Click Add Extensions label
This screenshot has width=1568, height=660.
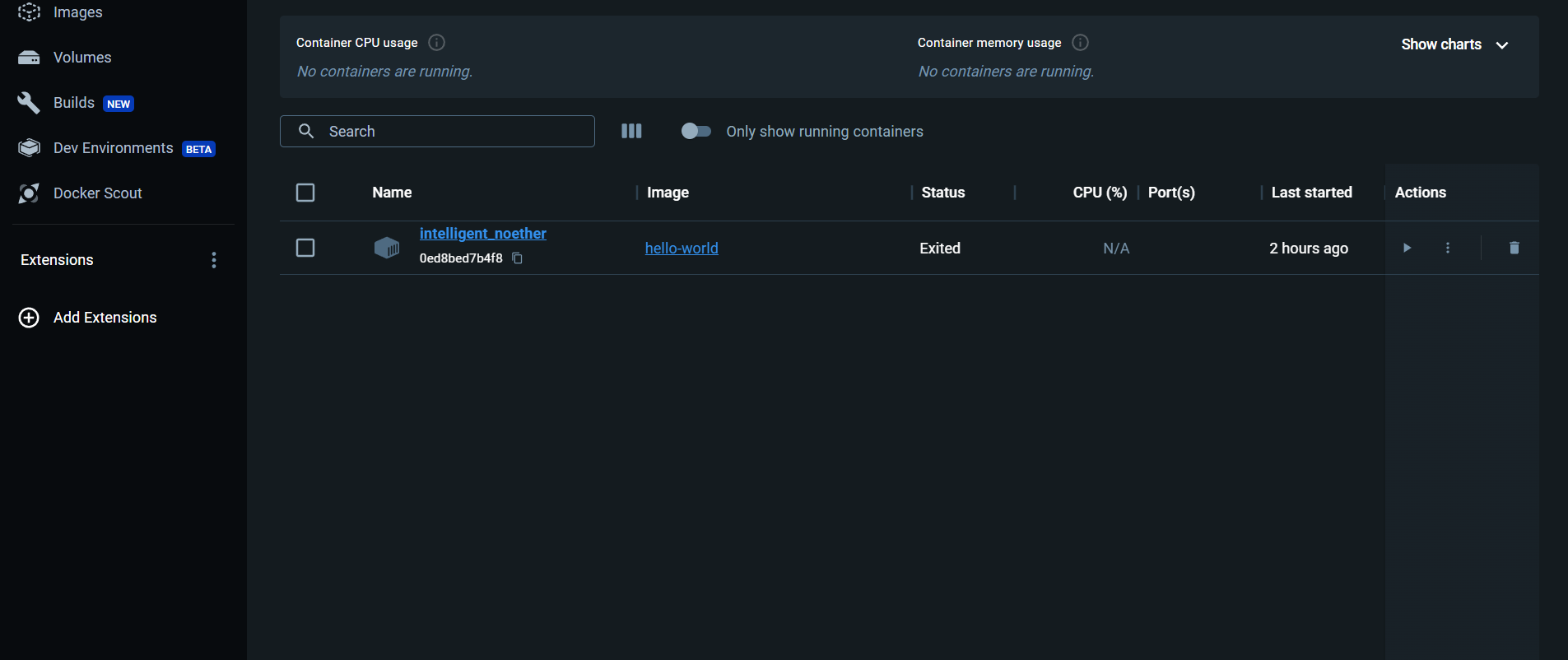coord(105,318)
